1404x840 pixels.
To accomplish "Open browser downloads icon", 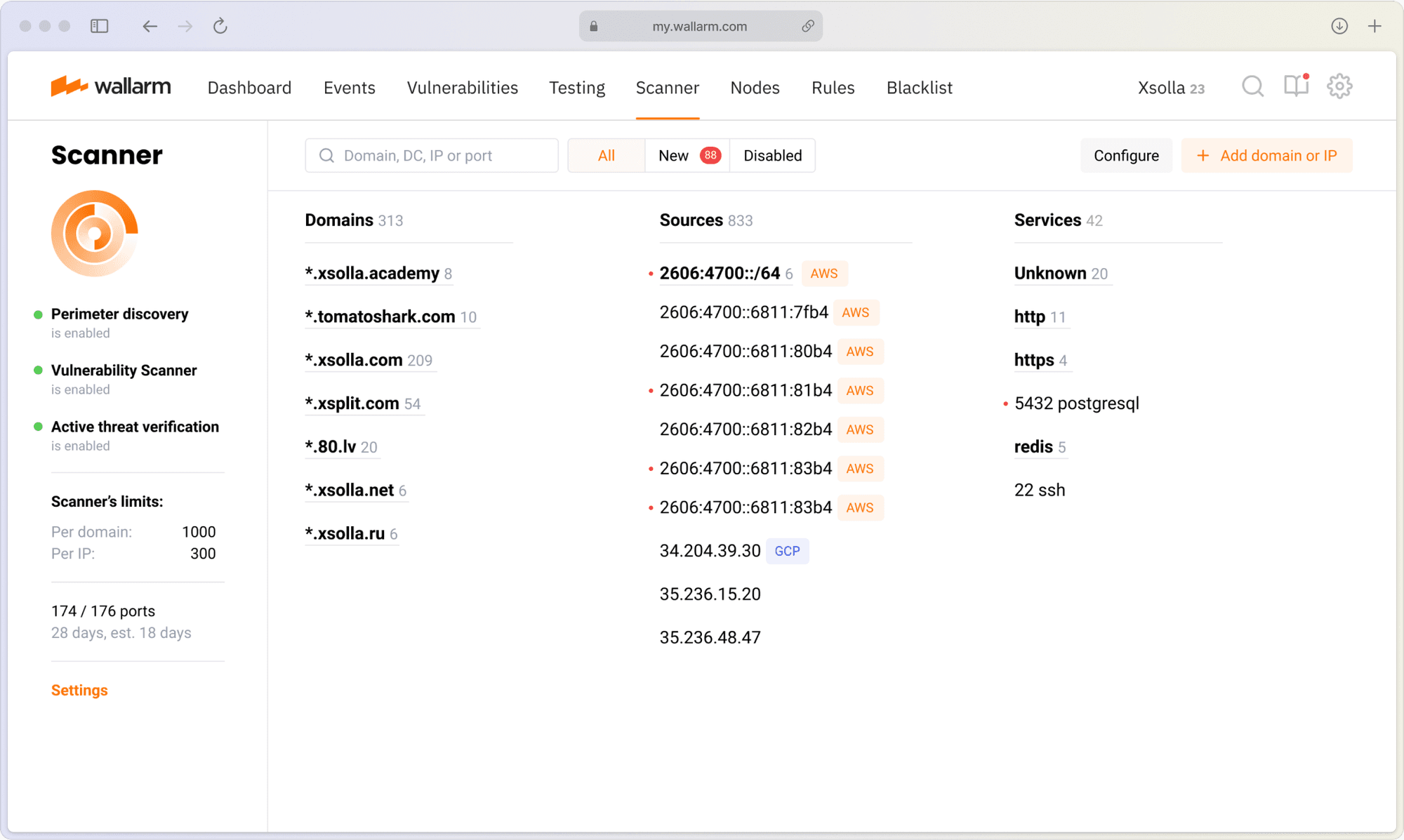I will coord(1339,26).
